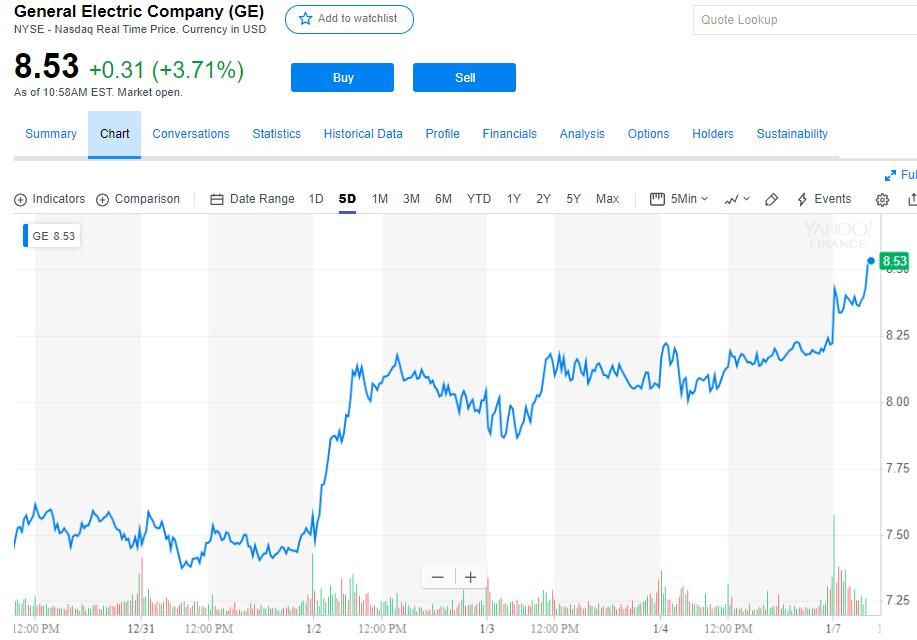The image size is (917, 640).
Task: Open the Indicators plus icon
Action: click(x=20, y=200)
